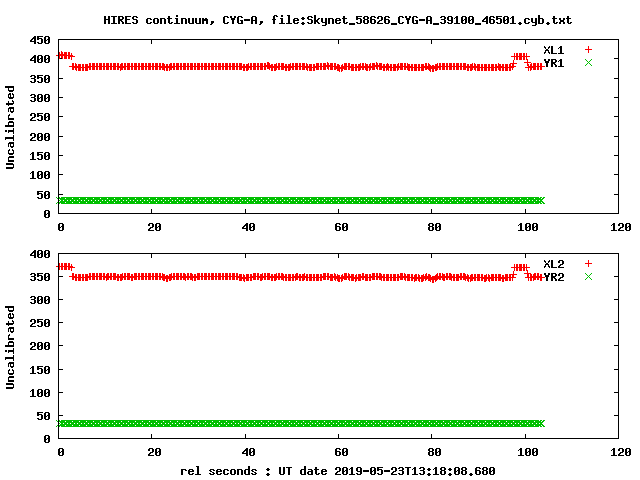Screen dimensions: 640x480
Task: Click the 200 y-axis tick label in the bottom plot
Action: (40, 346)
